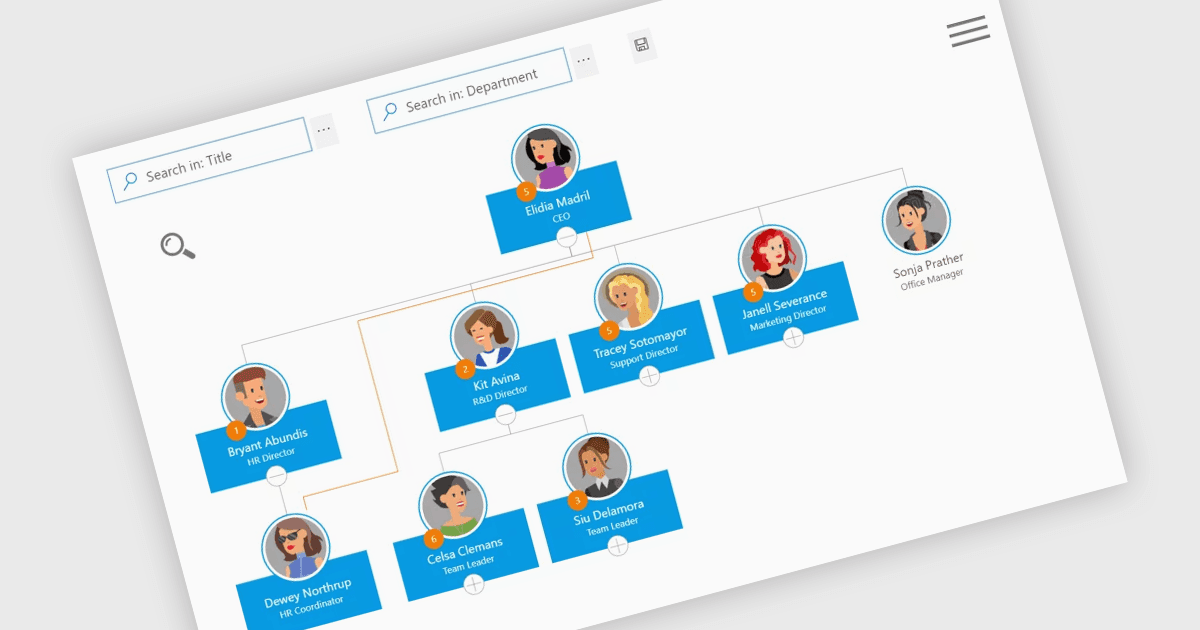The image size is (1200, 630).
Task: Click the HR Director title text
Action: [271, 457]
